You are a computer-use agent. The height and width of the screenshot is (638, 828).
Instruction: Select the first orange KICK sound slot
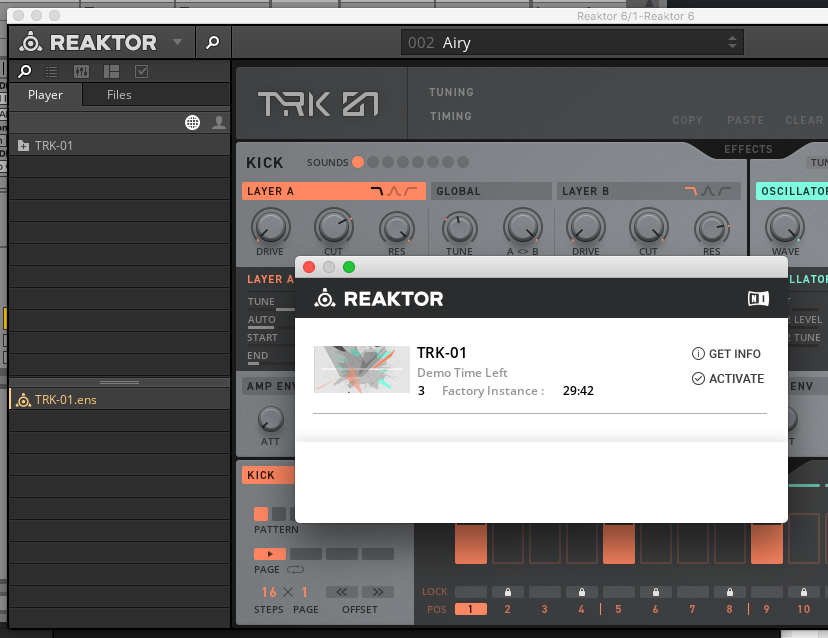358,162
